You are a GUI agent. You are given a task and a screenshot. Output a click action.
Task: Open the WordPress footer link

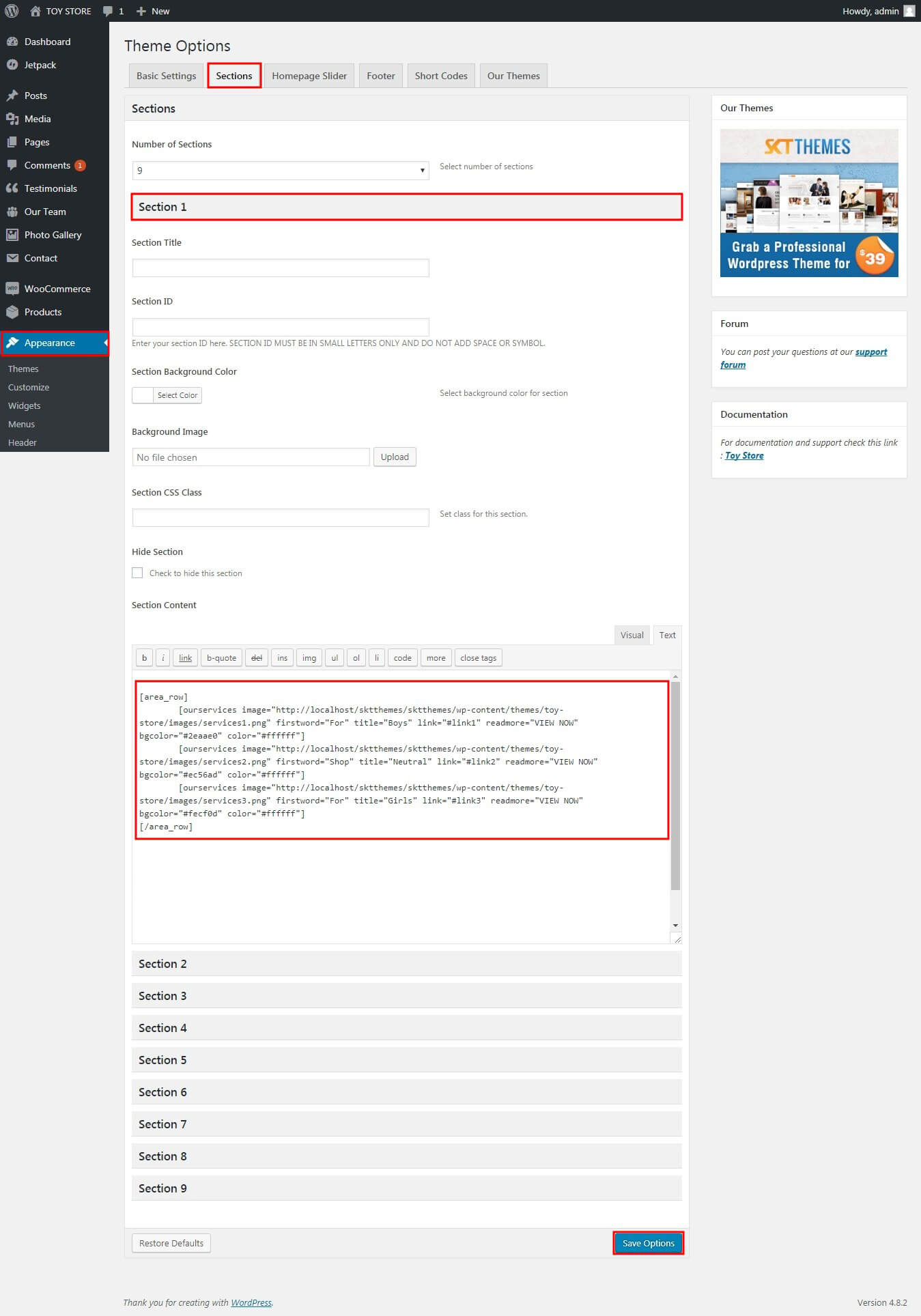[x=251, y=1302]
